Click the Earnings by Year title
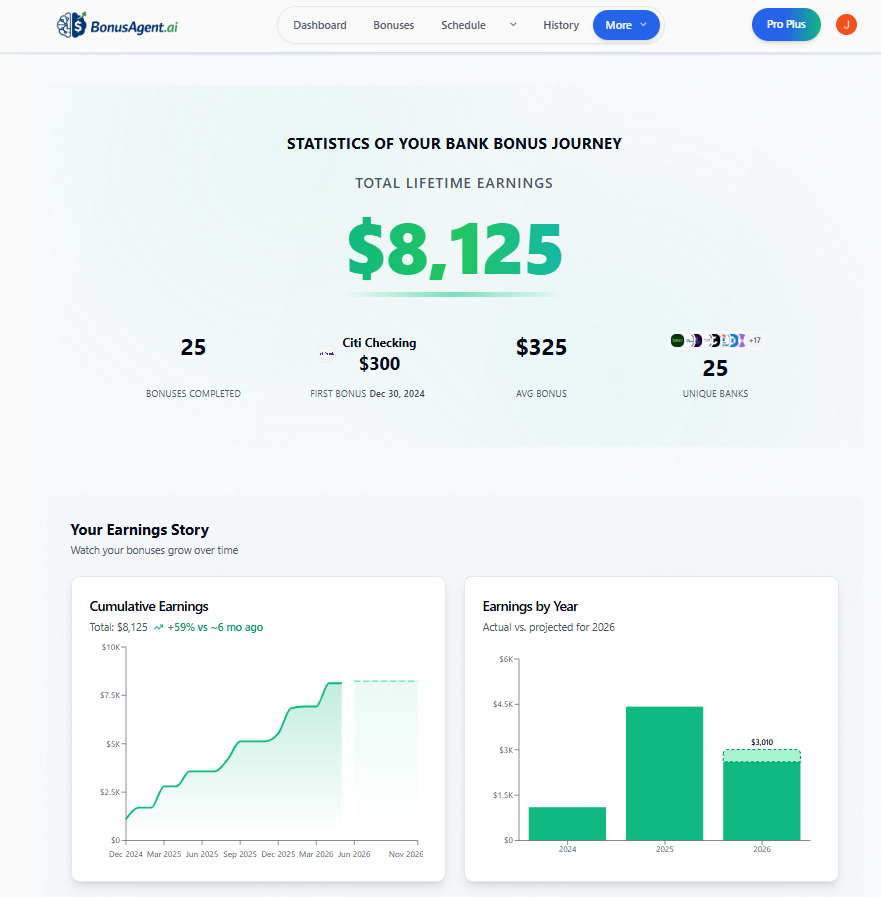The height and width of the screenshot is (897, 881). pos(530,606)
